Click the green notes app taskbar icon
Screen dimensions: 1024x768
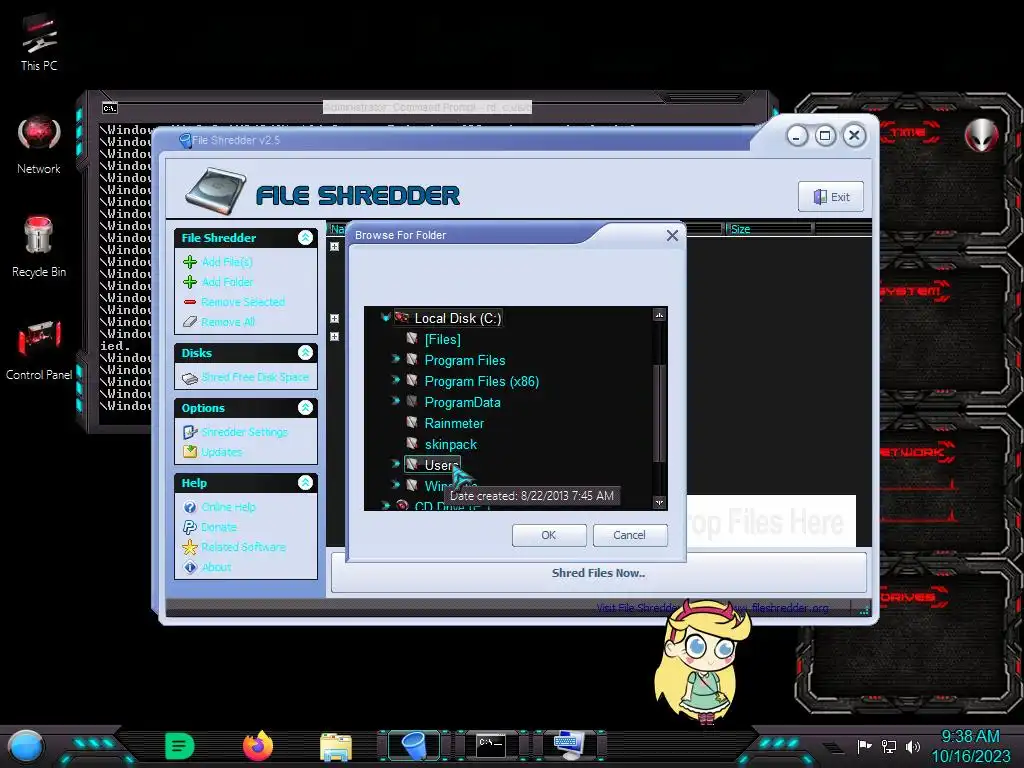[x=180, y=746]
